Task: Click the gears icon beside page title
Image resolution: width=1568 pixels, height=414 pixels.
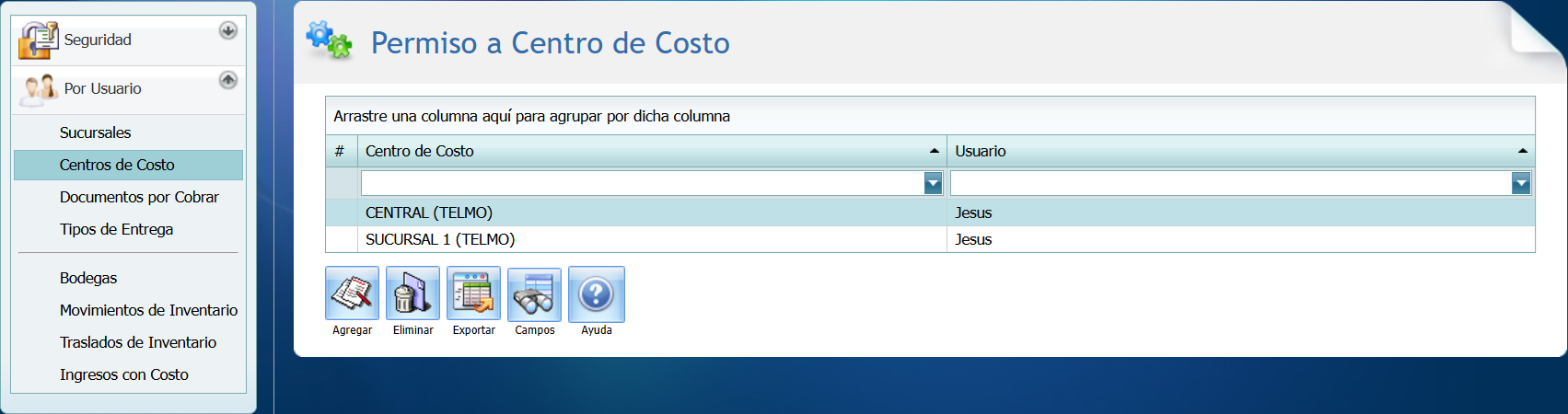Action: pos(329,40)
